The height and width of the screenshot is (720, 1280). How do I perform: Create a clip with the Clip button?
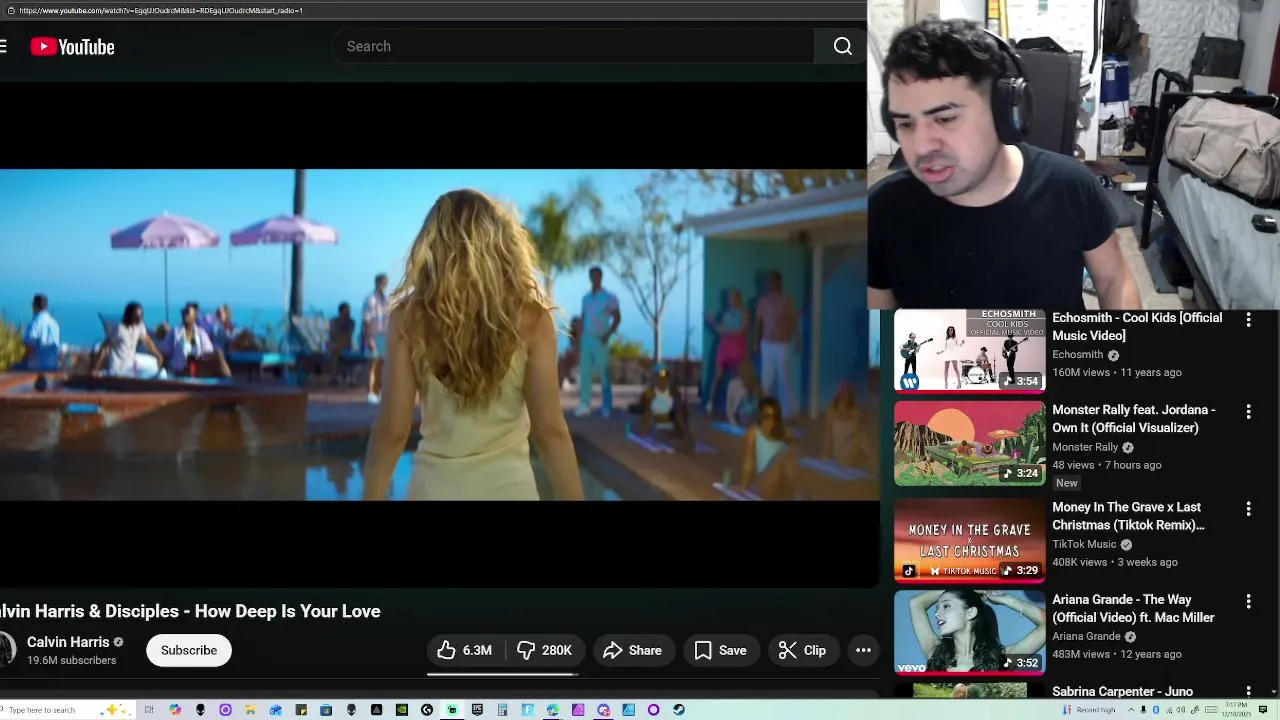(802, 650)
